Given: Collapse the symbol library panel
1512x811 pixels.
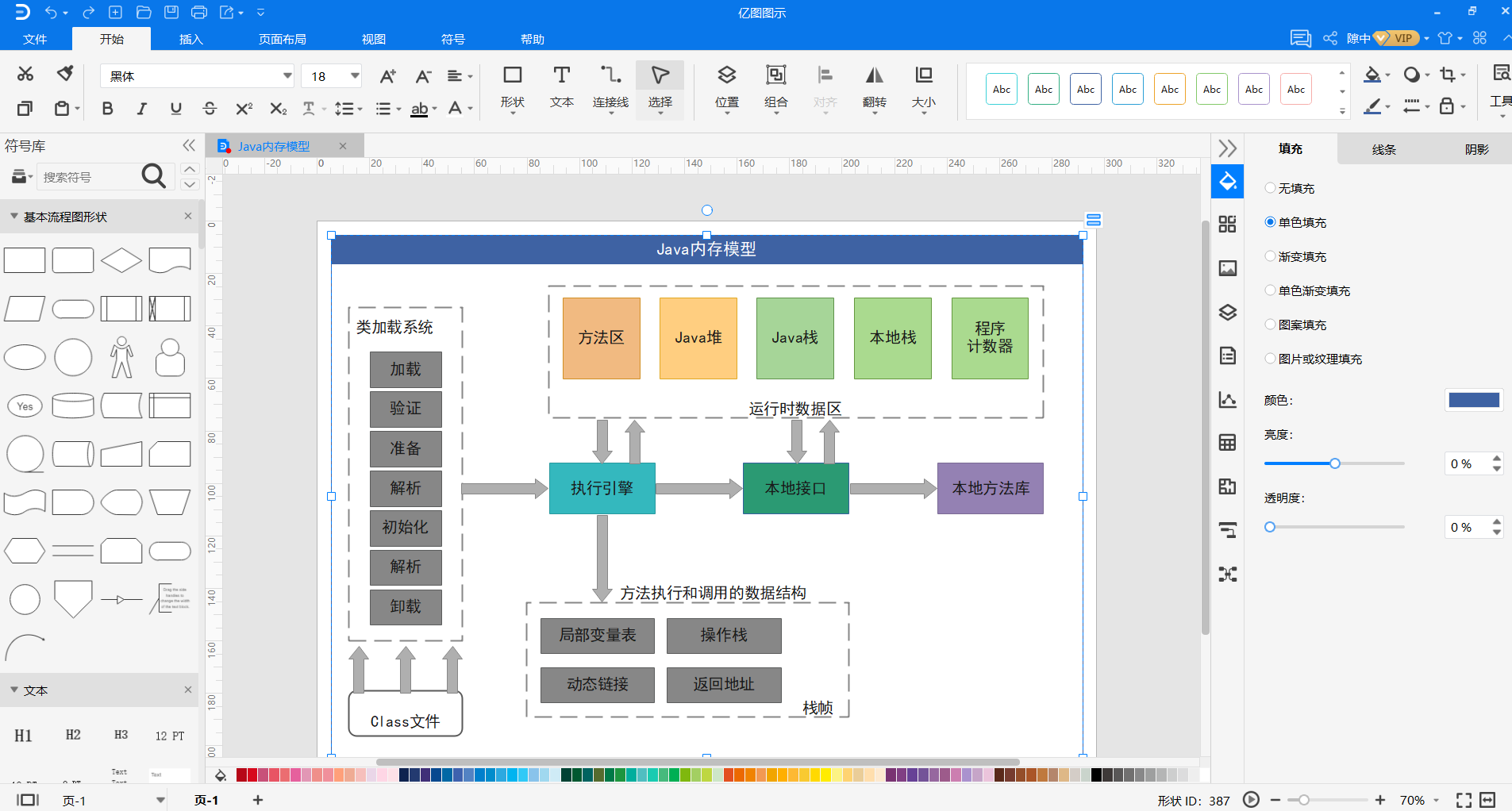Looking at the screenshot, I should point(188,145).
